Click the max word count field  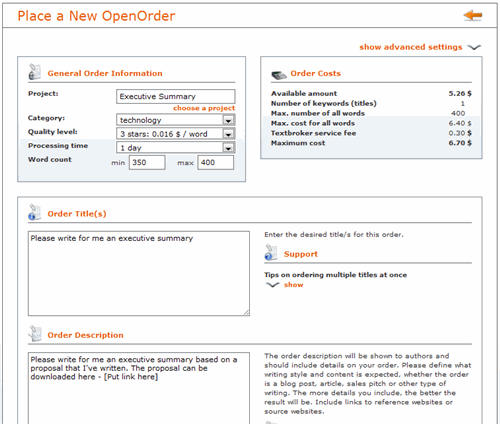[x=216, y=162]
